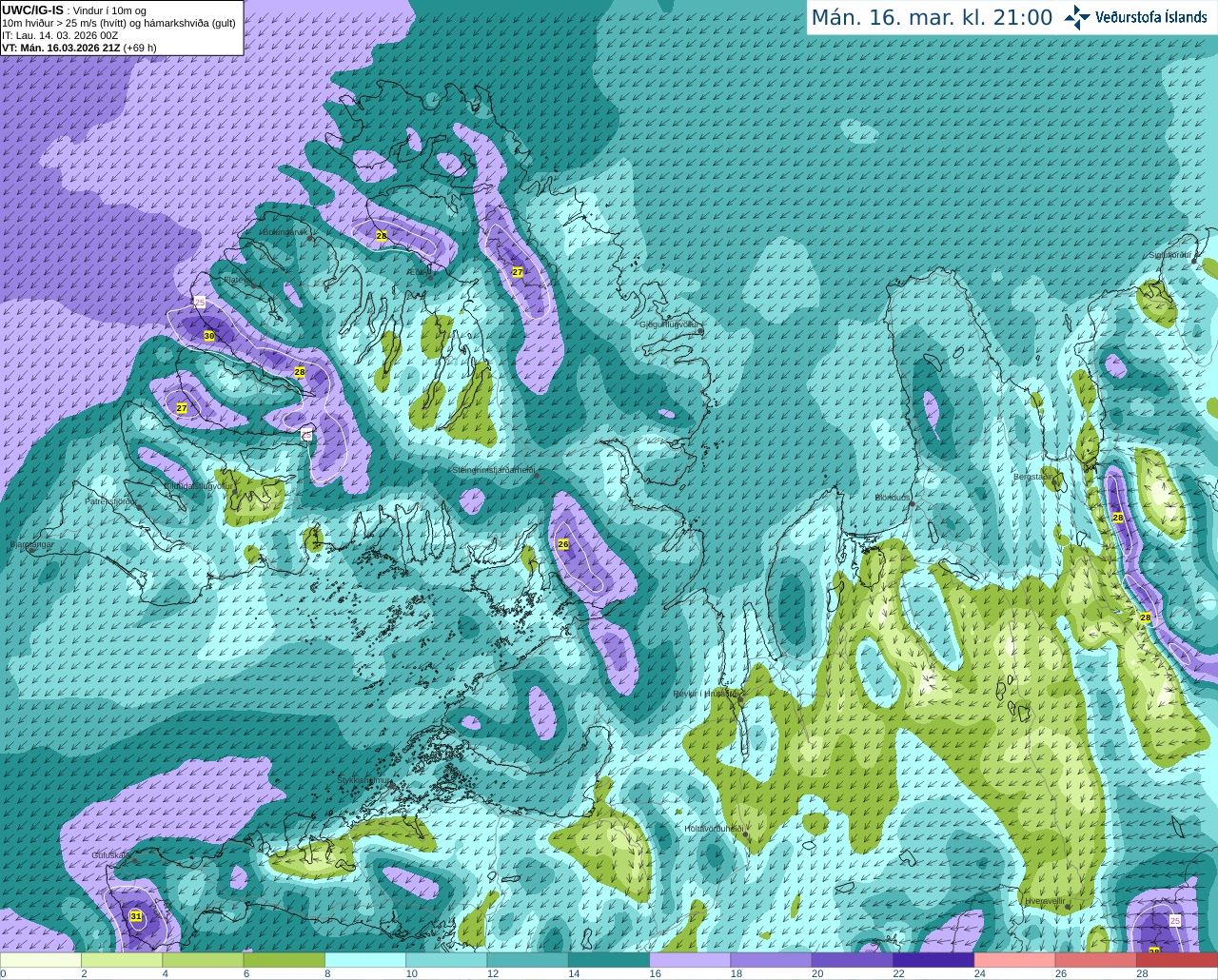Image resolution: width=1218 pixels, height=980 pixels.
Task: Click the Patreksfjörður station label
Action: [x=111, y=500]
